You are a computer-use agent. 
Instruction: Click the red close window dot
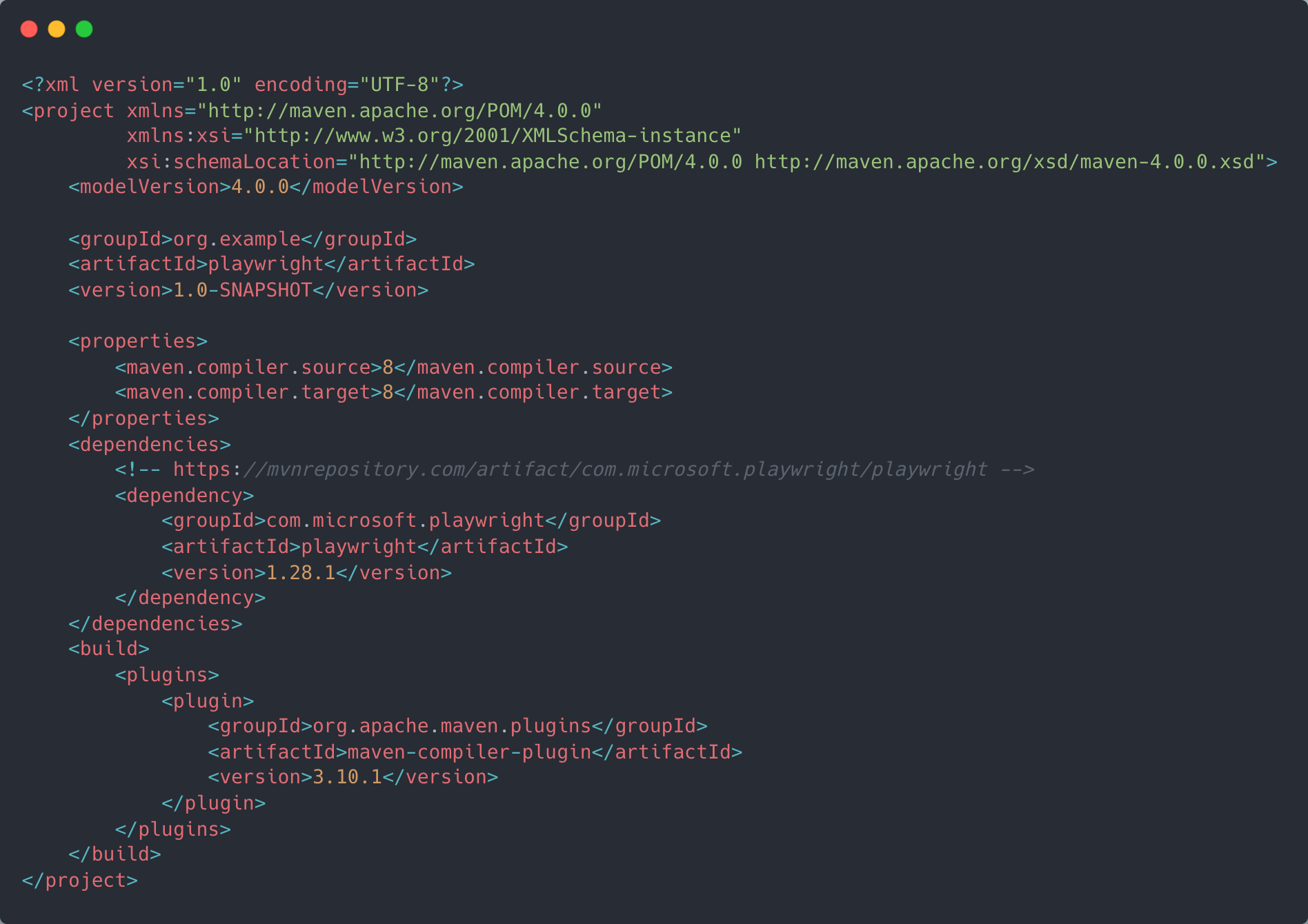(x=29, y=29)
